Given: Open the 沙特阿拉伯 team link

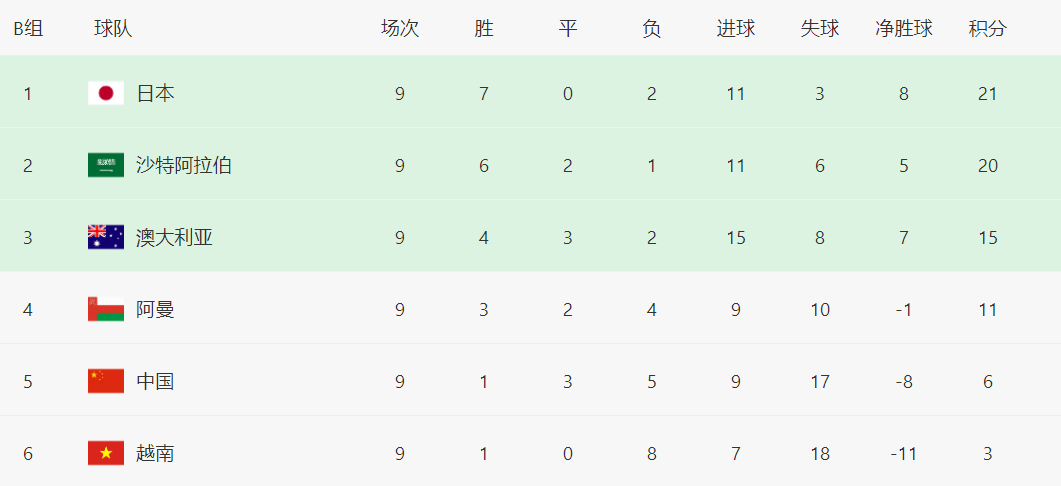Looking at the screenshot, I should 184,166.
